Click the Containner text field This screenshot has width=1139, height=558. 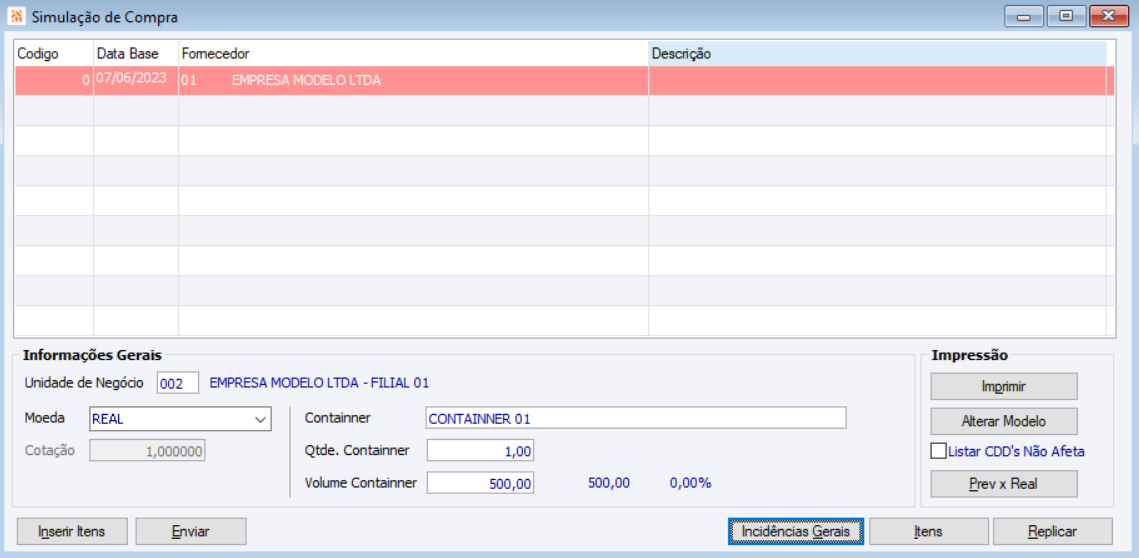pos(636,418)
